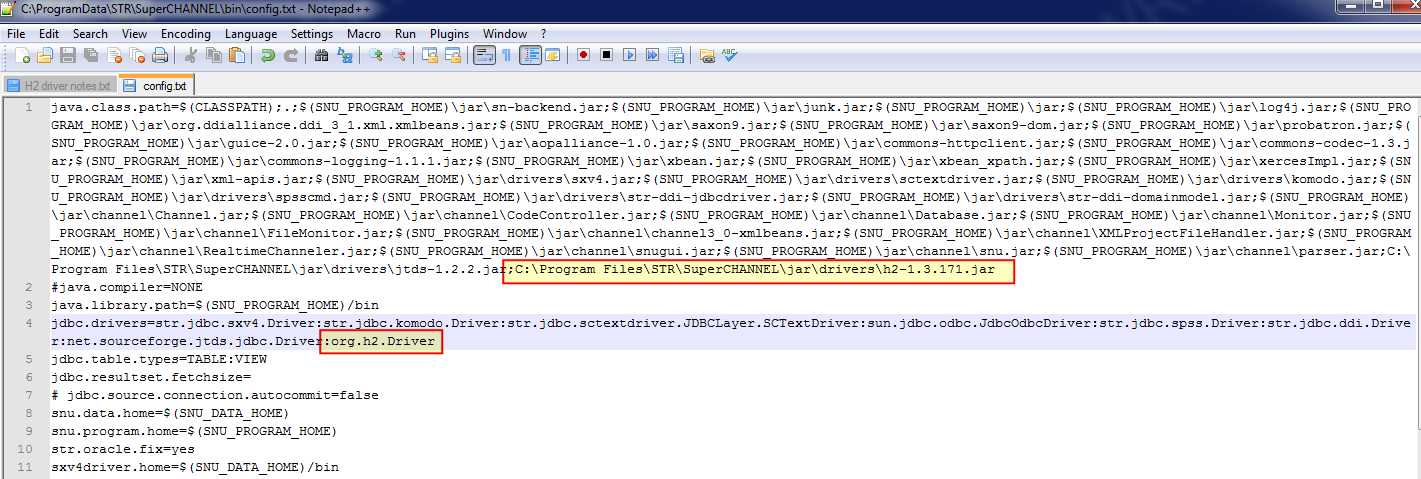Open the Language menu
Screen dimensions: 1421x479
pyautogui.click(x=251, y=34)
